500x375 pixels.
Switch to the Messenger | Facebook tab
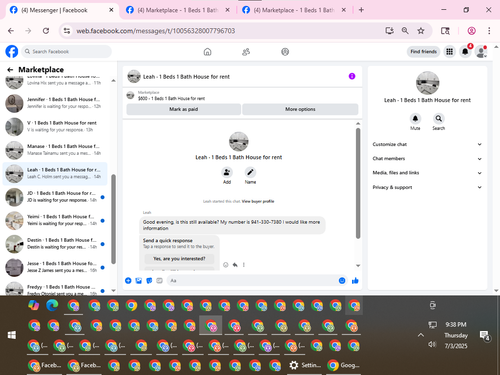coord(62,10)
